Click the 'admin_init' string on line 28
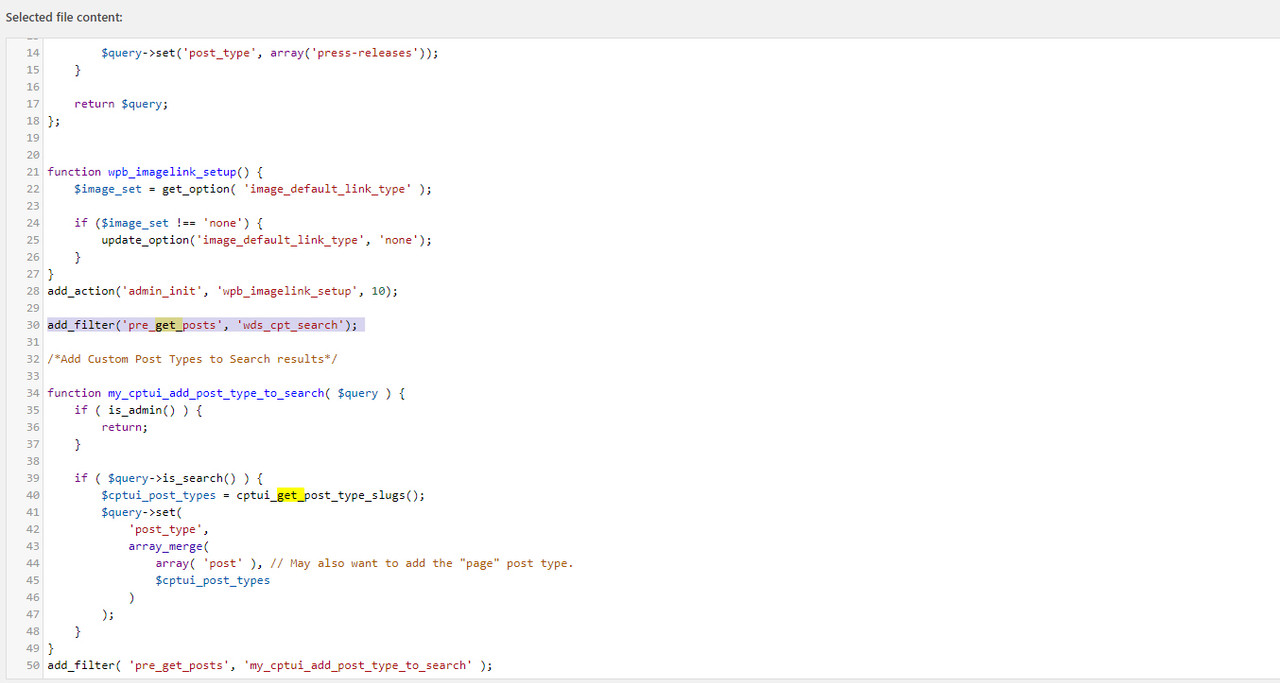Image resolution: width=1280 pixels, height=683 pixels. [x=162, y=291]
